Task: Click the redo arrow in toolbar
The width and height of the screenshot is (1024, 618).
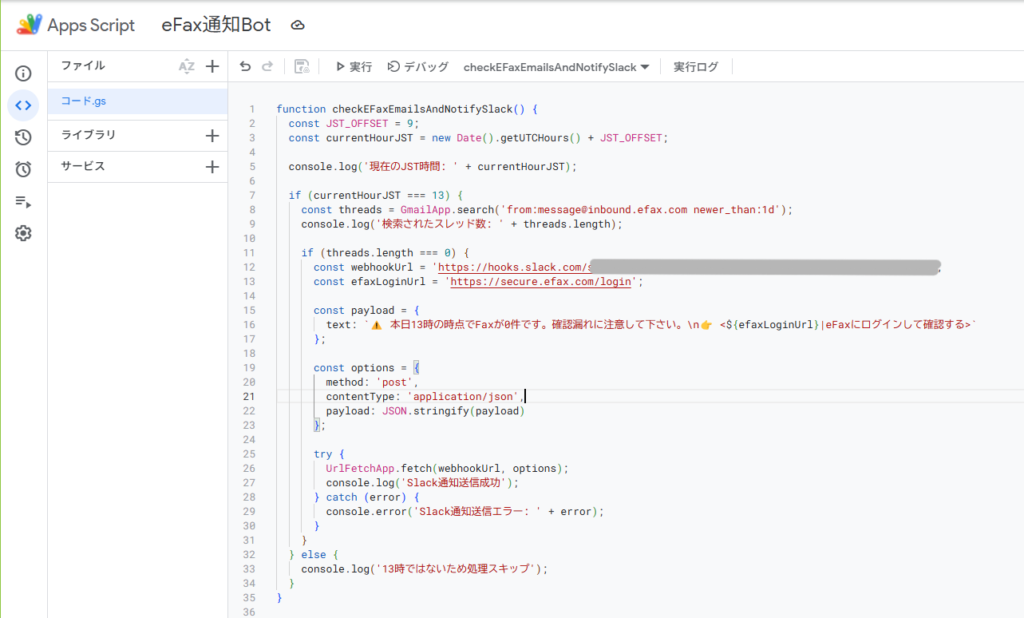Action: point(267,67)
